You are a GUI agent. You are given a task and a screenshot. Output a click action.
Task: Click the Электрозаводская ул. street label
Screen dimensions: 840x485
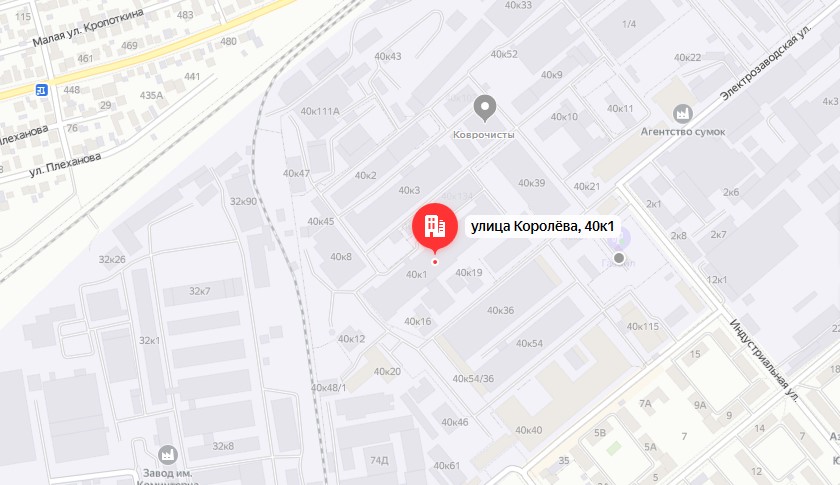tap(766, 63)
